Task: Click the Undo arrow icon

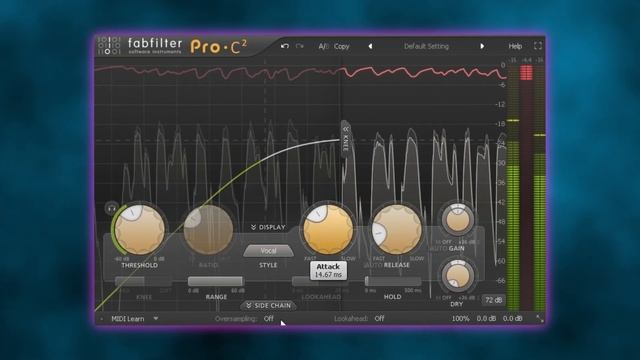Action: [x=284, y=46]
